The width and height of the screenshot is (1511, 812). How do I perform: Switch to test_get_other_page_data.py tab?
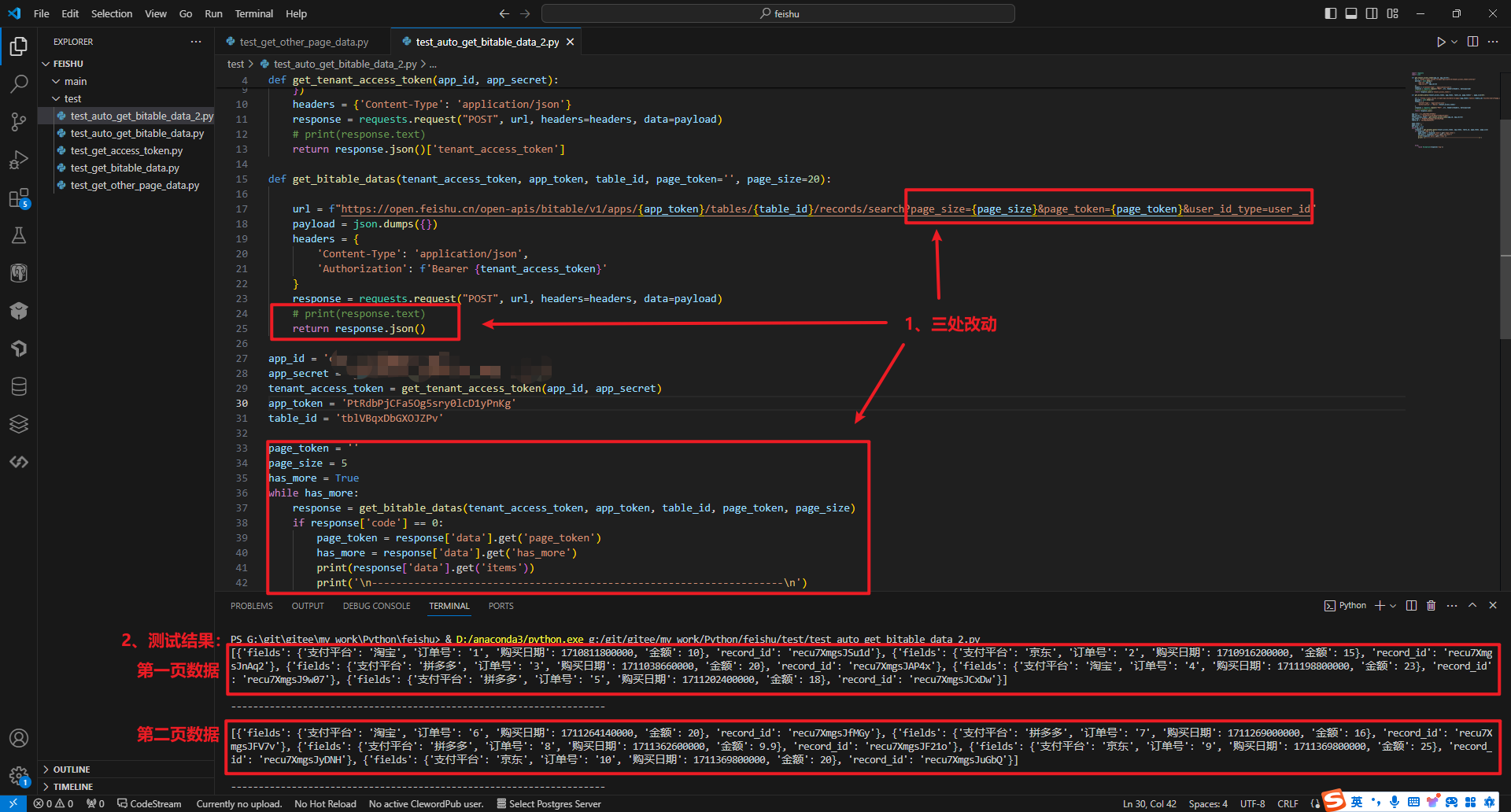[x=303, y=42]
